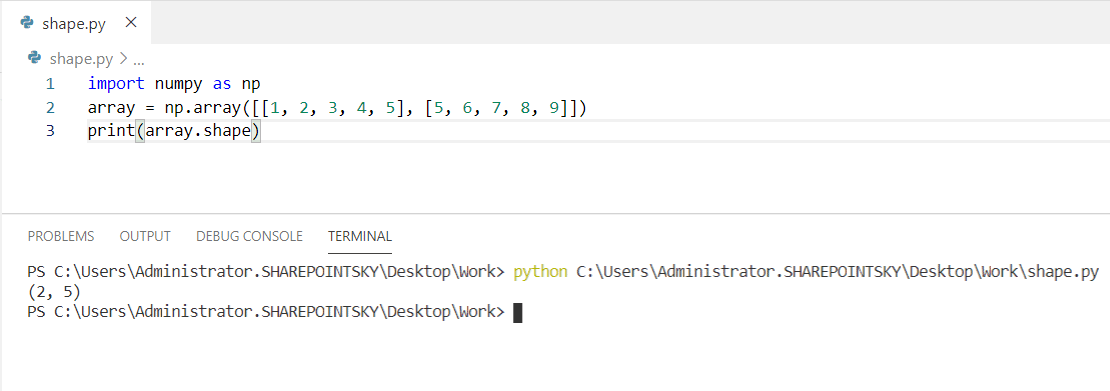1110x391 pixels.
Task: Click the shape.py path in the terminal command
Action: (x=837, y=272)
